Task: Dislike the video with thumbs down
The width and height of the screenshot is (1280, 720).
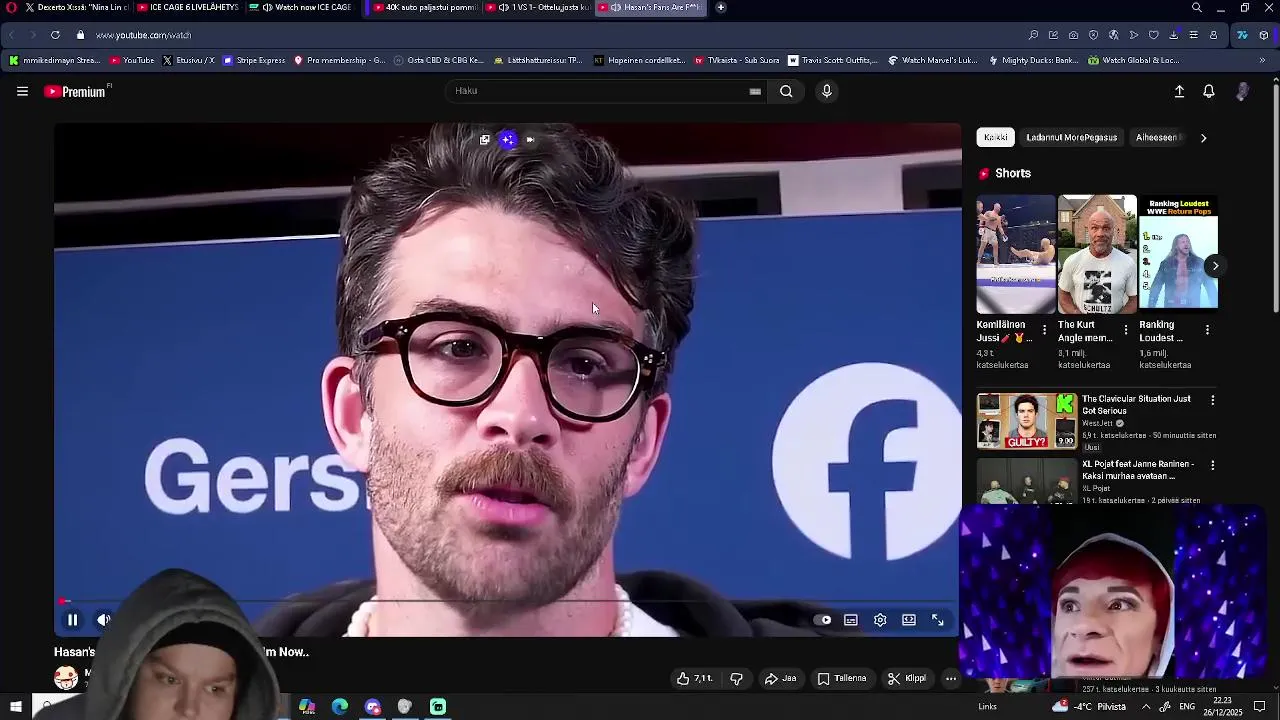Action: (737, 678)
